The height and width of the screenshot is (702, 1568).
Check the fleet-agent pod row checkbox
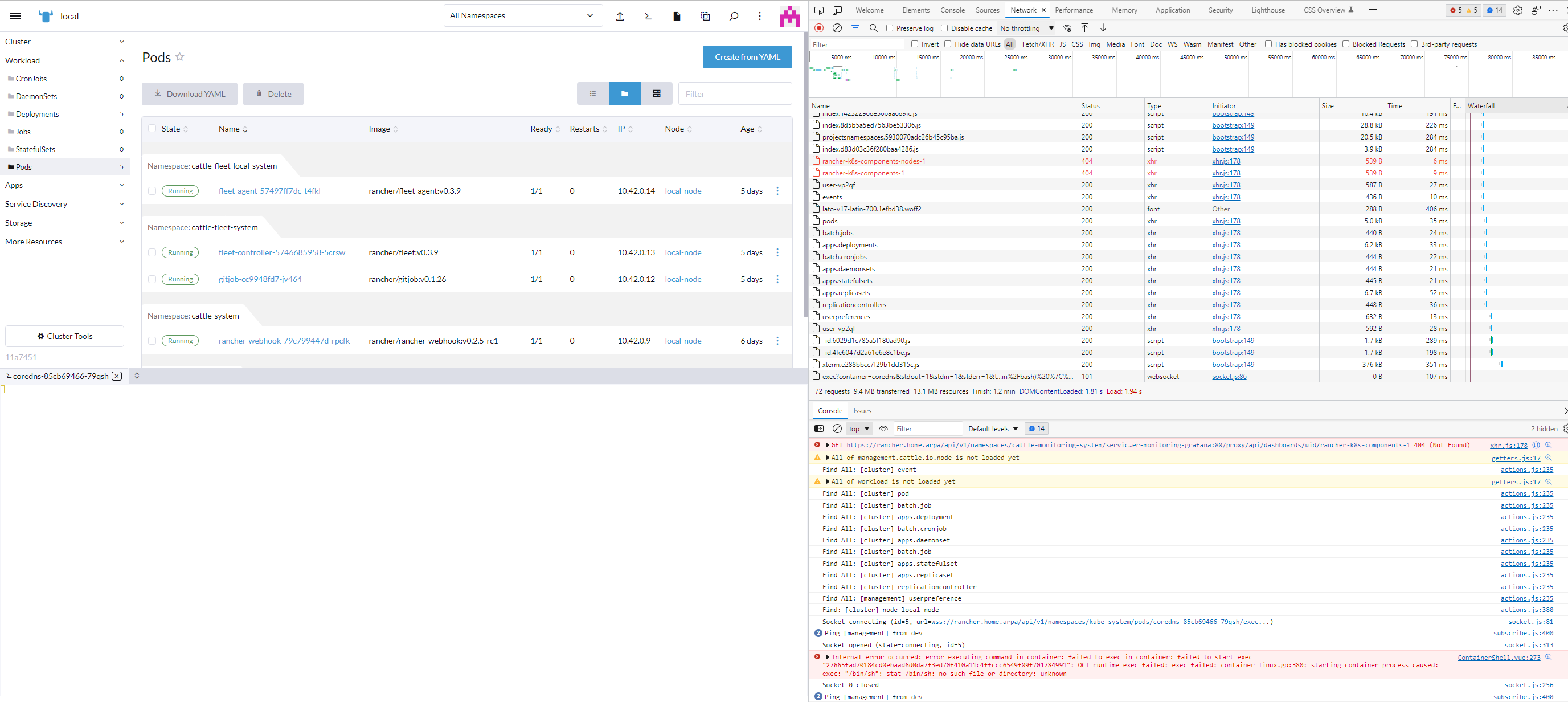tap(152, 190)
